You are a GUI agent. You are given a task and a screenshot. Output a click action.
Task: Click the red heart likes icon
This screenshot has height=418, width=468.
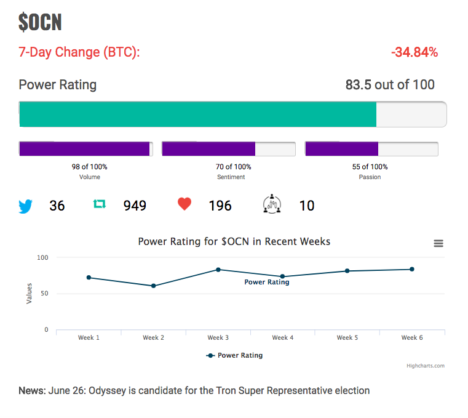click(184, 204)
